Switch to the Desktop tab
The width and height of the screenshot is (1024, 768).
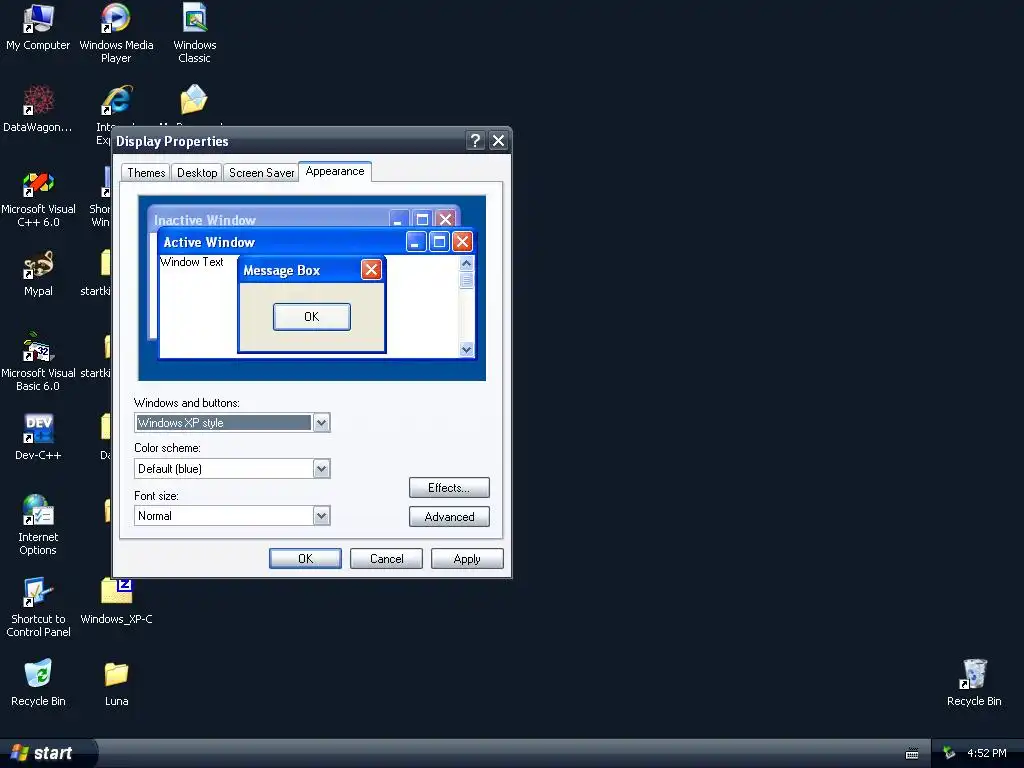197,173
